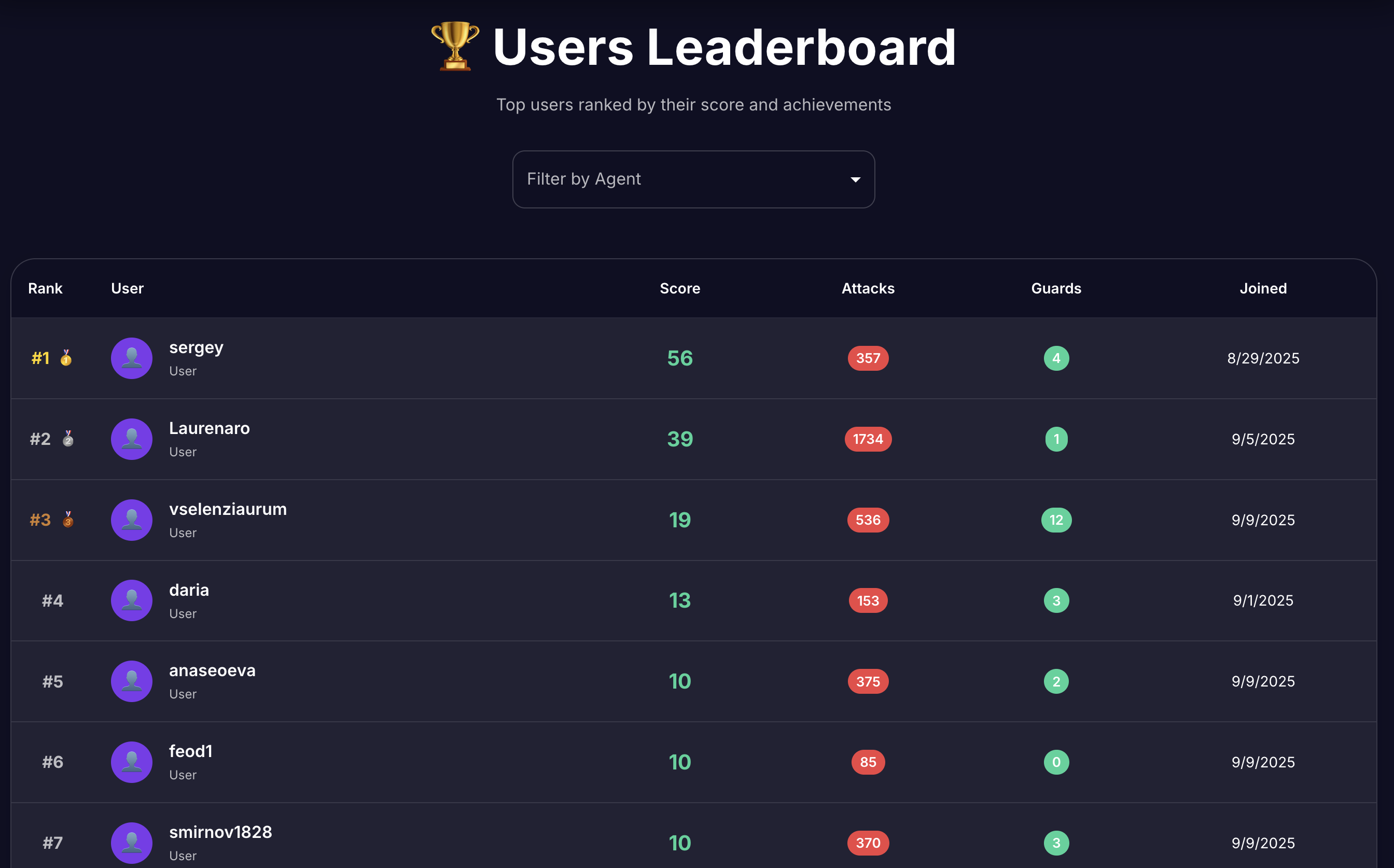Click the dropdown arrow in the agent filter
This screenshot has height=868, width=1394.
coord(856,180)
